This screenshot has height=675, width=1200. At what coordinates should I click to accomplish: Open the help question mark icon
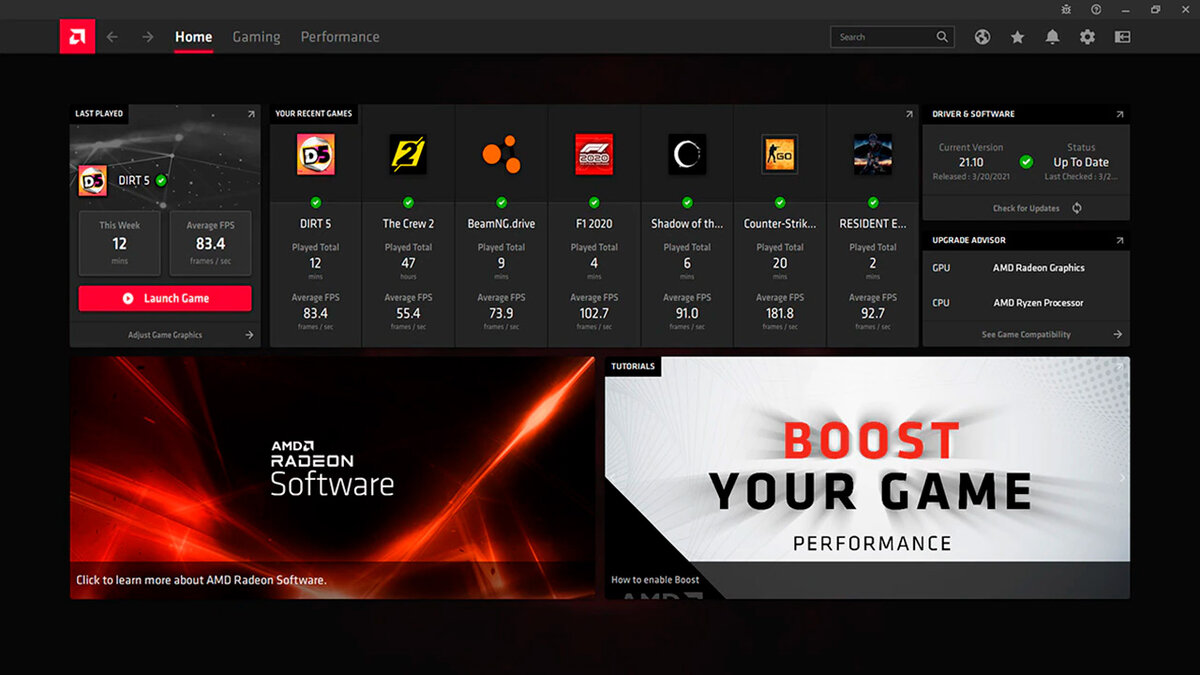click(x=1096, y=9)
